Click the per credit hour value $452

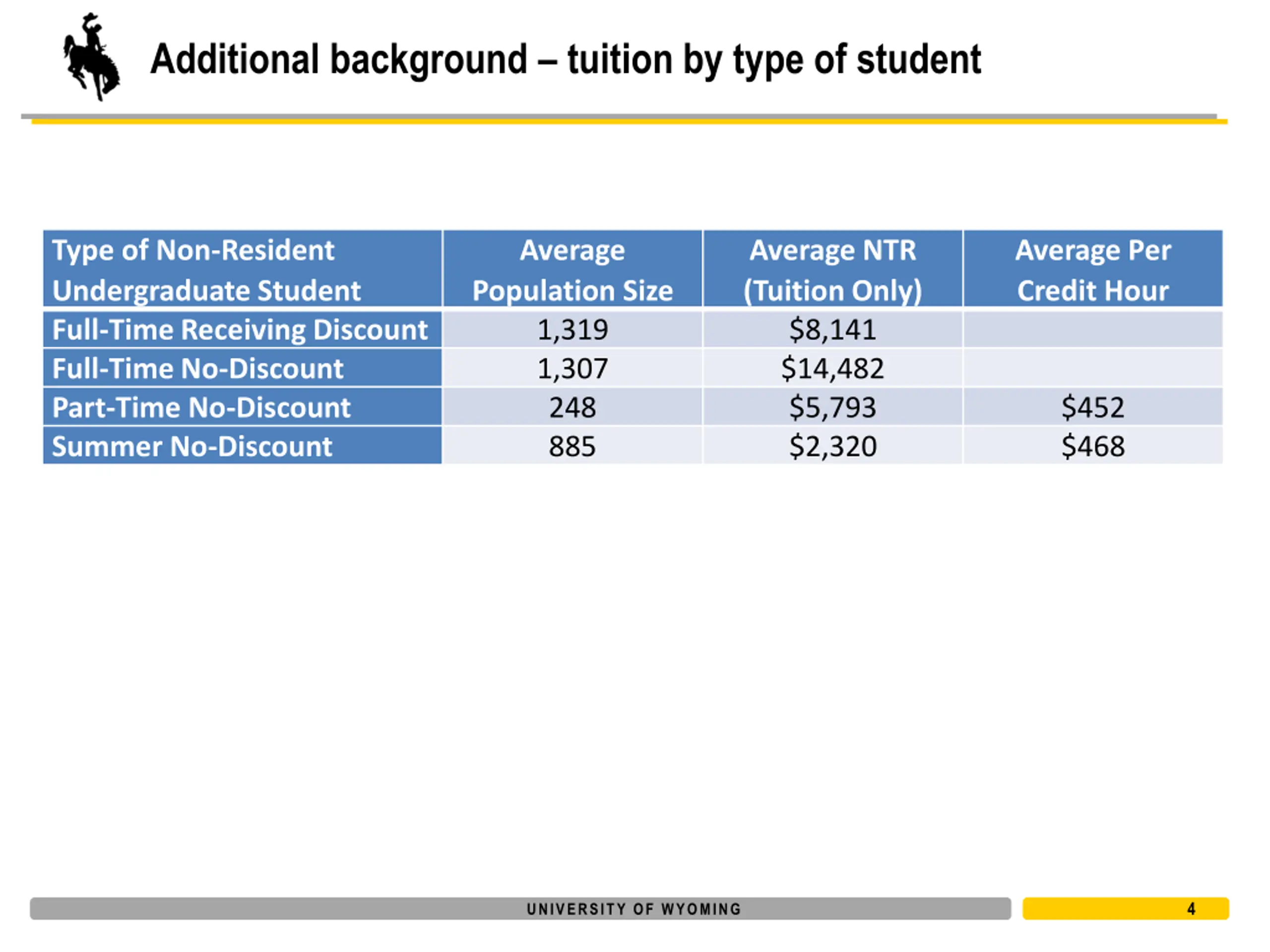click(x=1092, y=408)
